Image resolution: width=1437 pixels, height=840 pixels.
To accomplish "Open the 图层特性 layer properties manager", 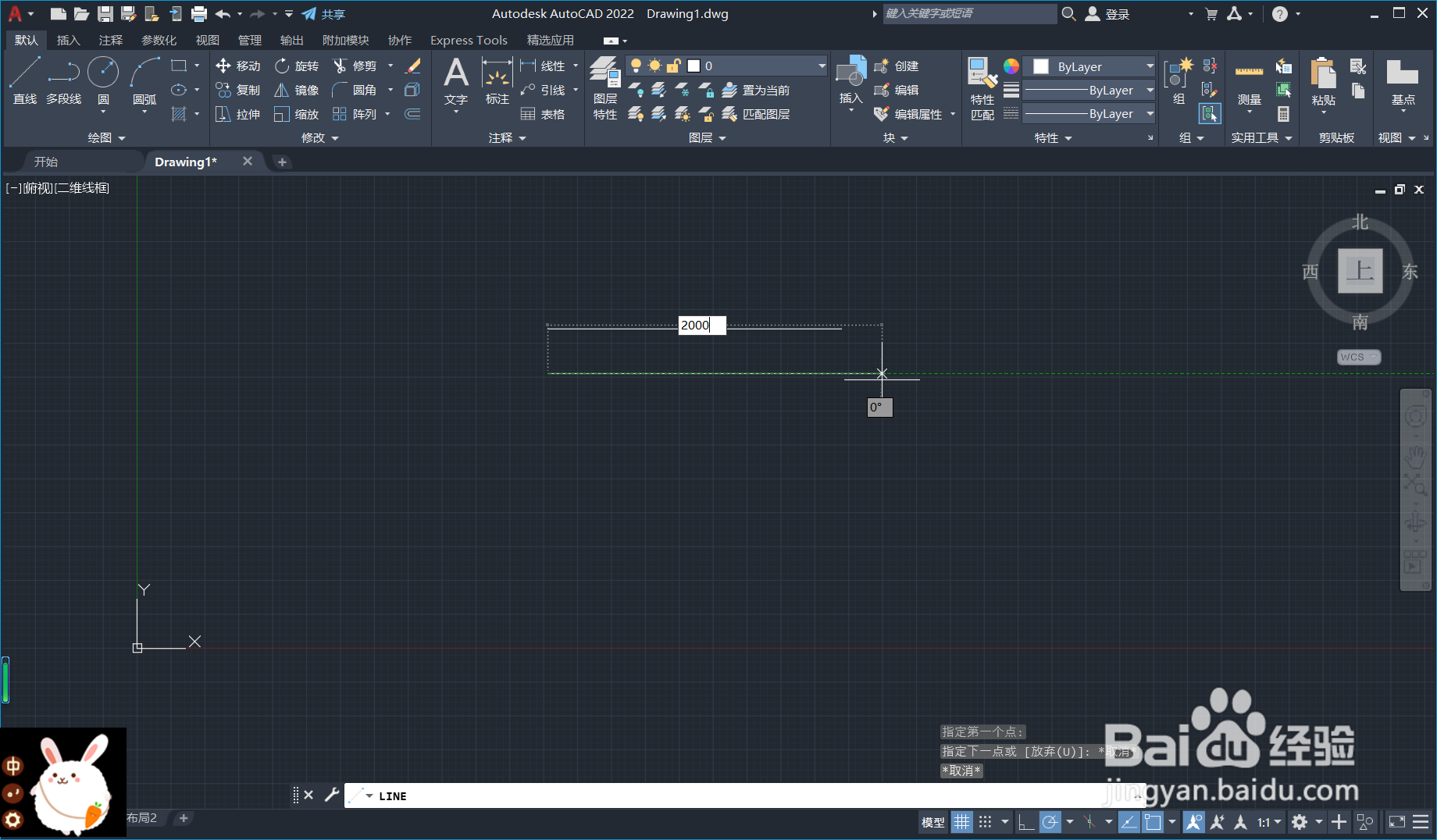I will click(605, 88).
